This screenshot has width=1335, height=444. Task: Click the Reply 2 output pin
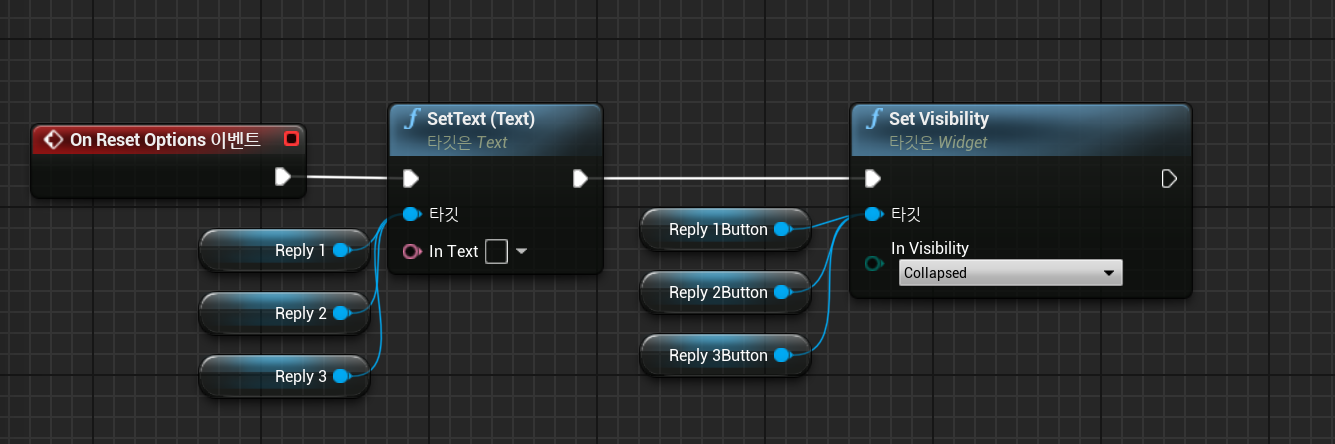[x=340, y=313]
